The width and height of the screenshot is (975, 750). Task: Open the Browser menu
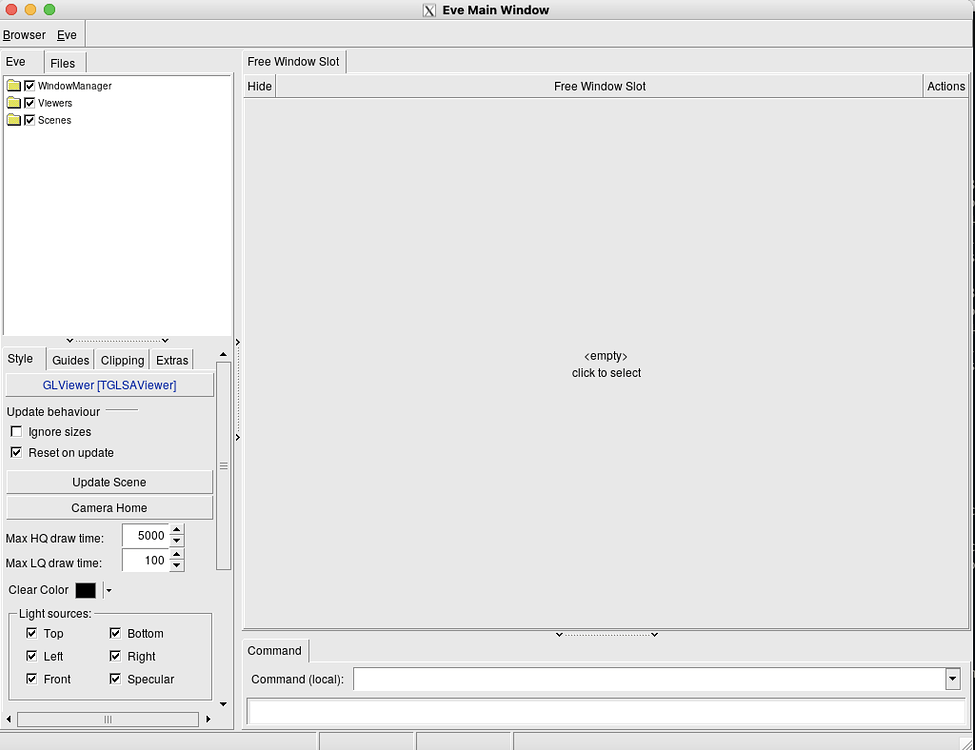click(24, 35)
